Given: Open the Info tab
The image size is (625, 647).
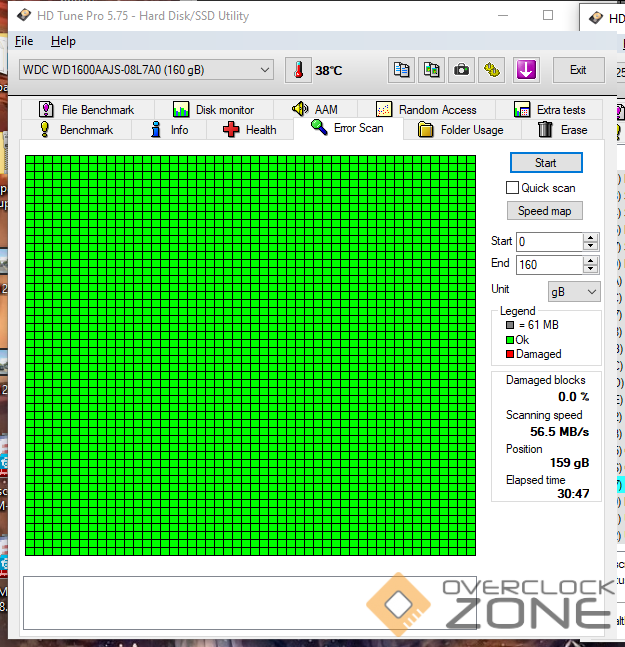Looking at the screenshot, I should click(x=169, y=130).
